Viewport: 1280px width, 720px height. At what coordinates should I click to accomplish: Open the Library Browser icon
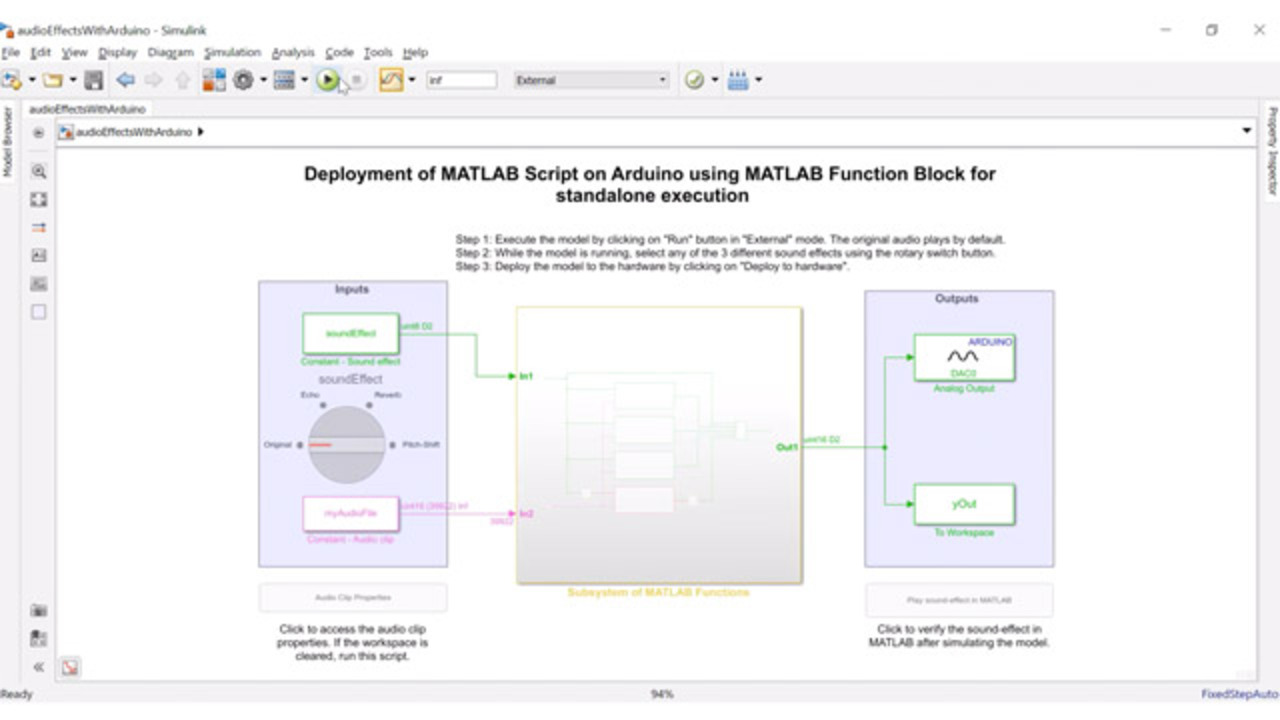pyautogui.click(x=214, y=80)
